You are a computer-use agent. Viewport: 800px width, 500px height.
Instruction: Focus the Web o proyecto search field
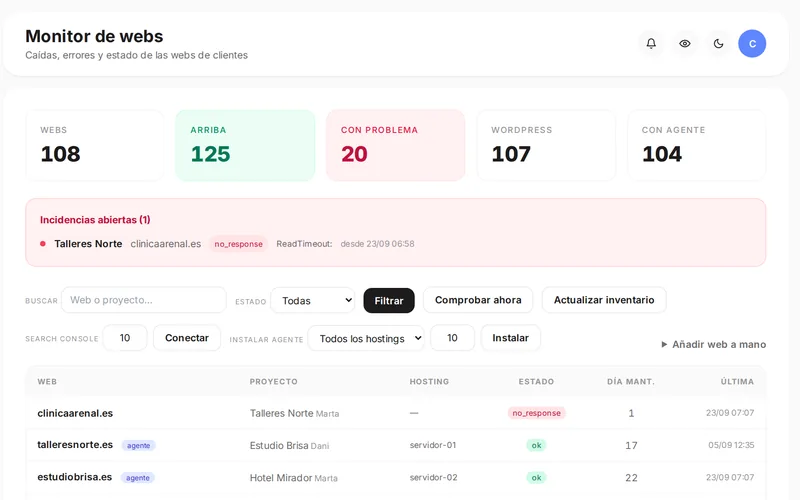pyautogui.click(x=144, y=300)
